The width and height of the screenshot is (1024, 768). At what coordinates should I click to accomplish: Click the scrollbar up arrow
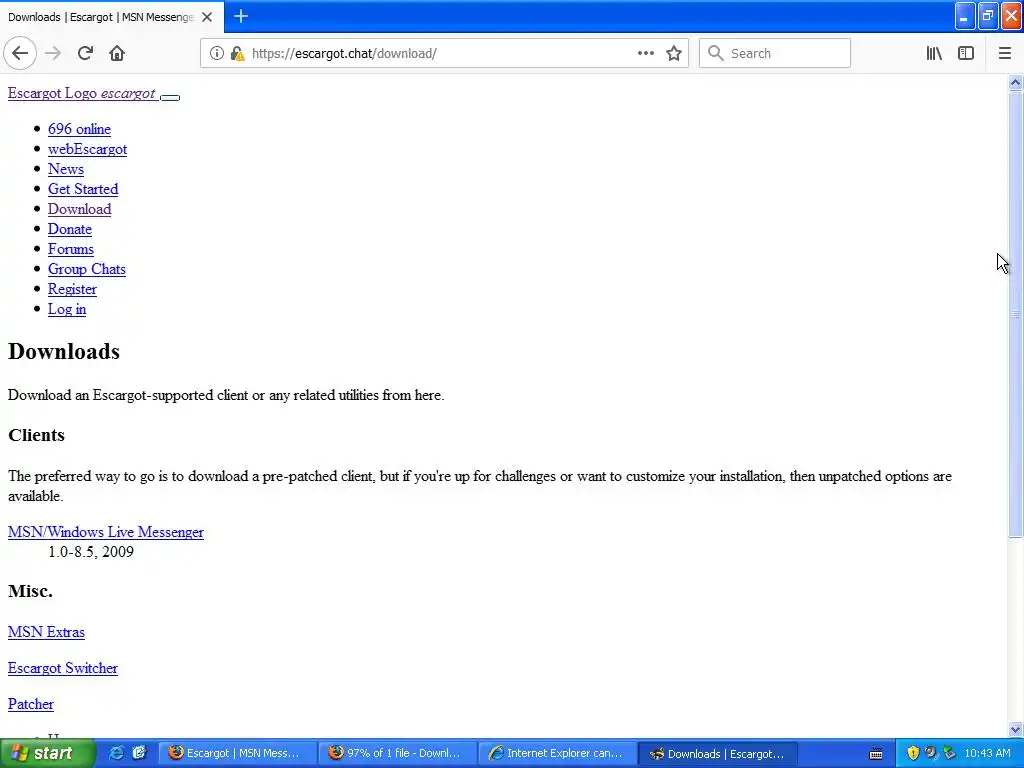pyautogui.click(x=1015, y=83)
